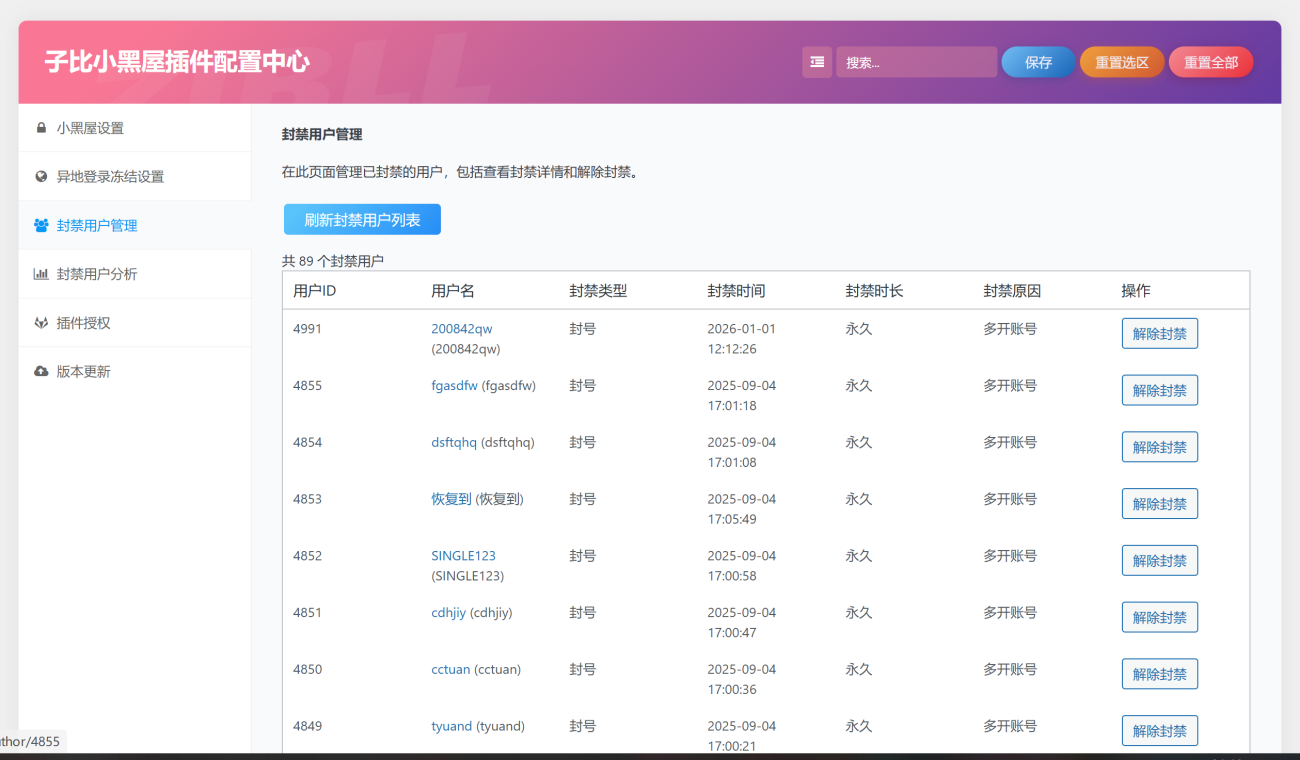Open the 异地登录冻结设置 section

110,177
